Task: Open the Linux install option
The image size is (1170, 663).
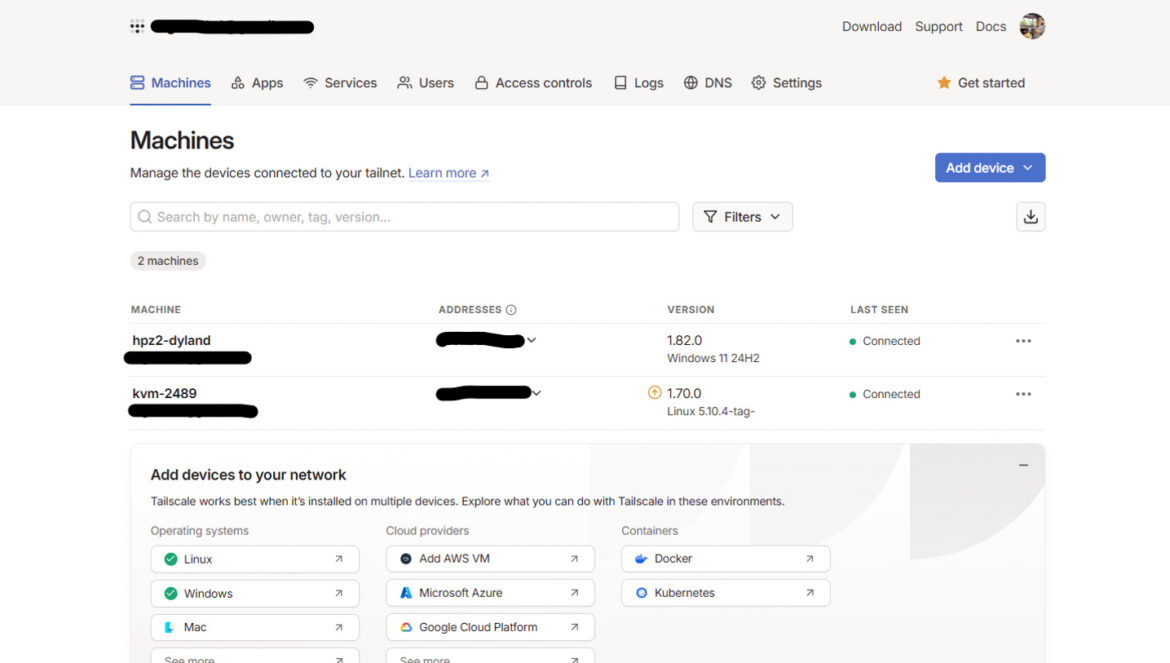Action: pos(255,559)
